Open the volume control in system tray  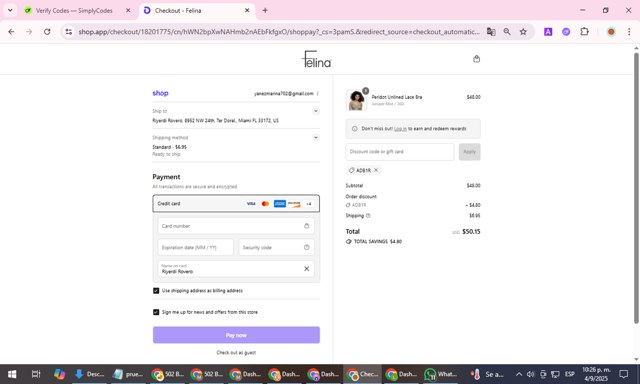pyautogui.click(x=531, y=374)
